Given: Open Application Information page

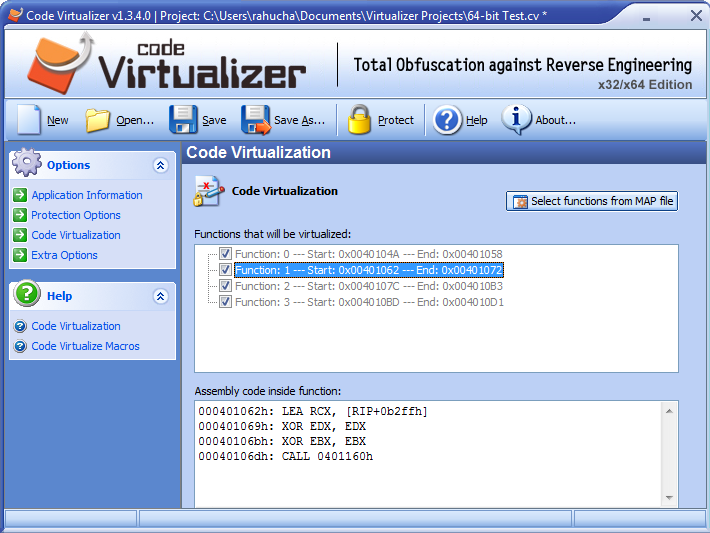Looking at the screenshot, I should click(87, 195).
